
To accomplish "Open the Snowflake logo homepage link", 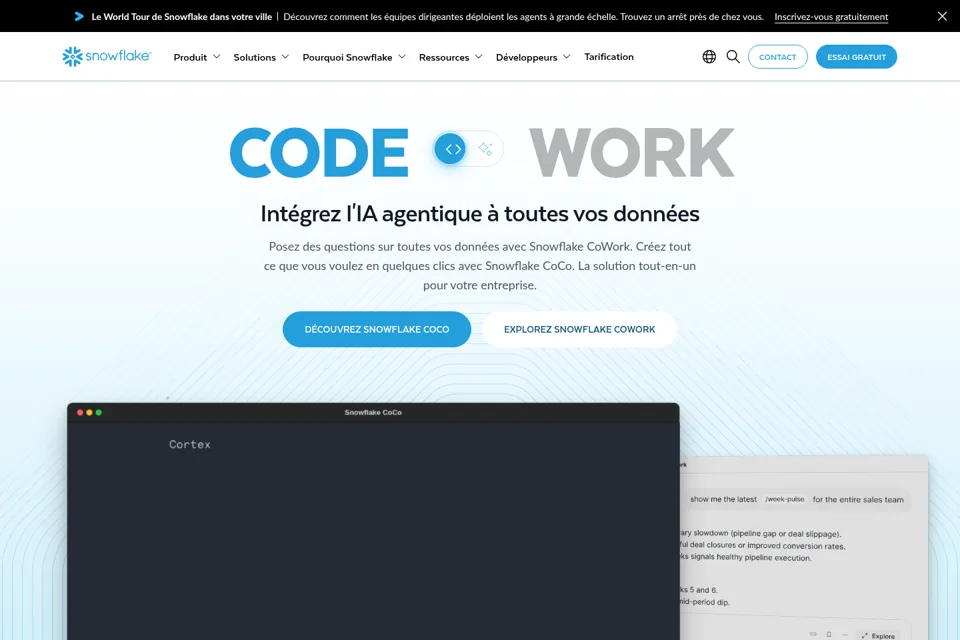I will 107,56.
